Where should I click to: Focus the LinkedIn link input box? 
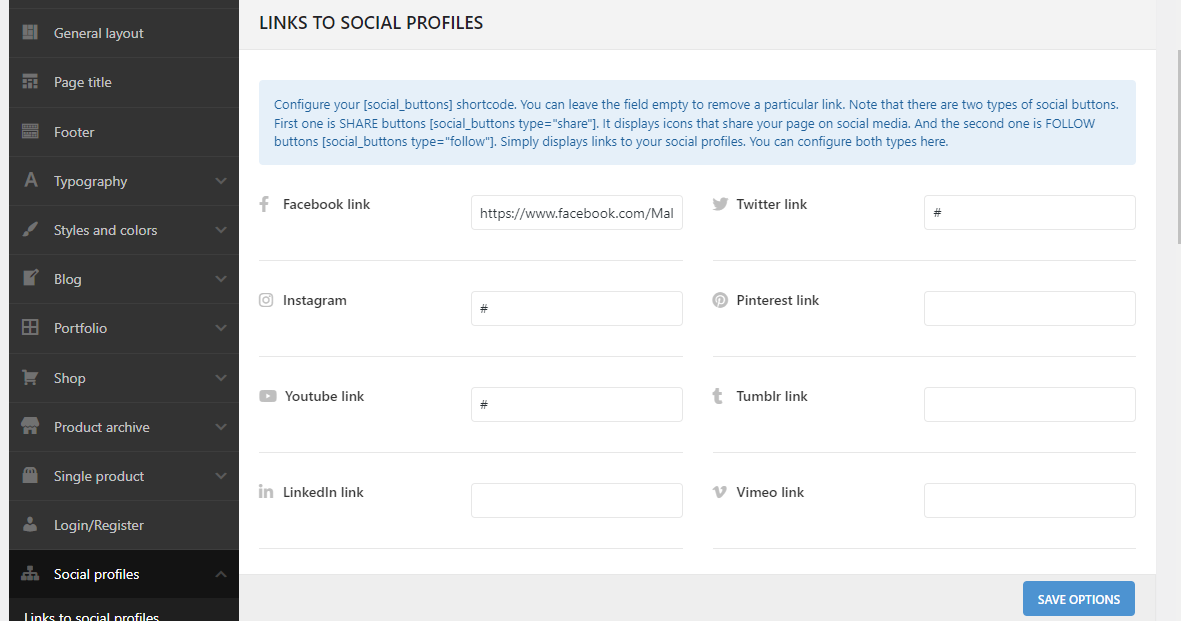point(576,501)
